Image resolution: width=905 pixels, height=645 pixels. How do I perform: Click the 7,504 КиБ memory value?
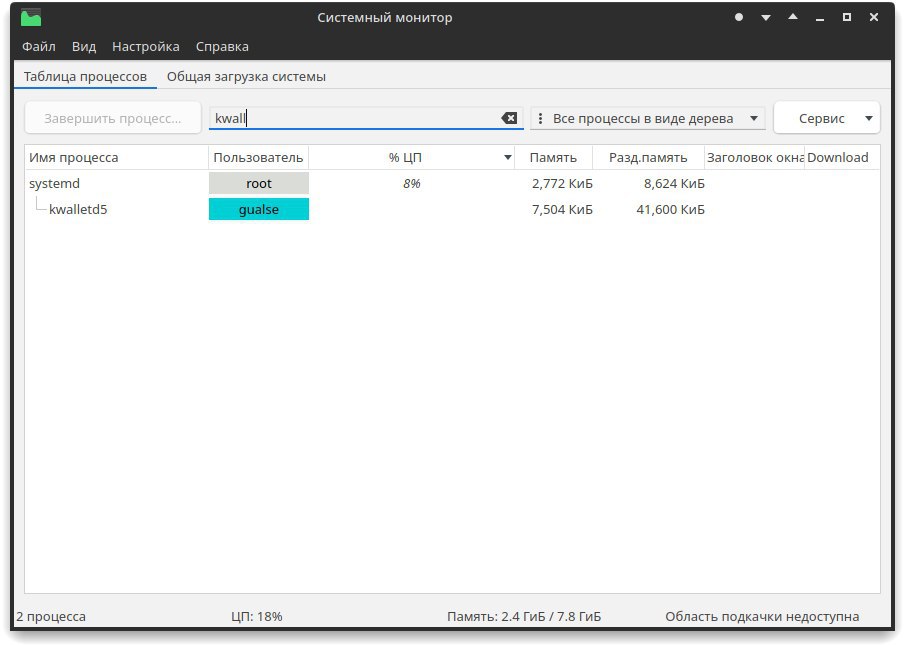click(x=562, y=209)
